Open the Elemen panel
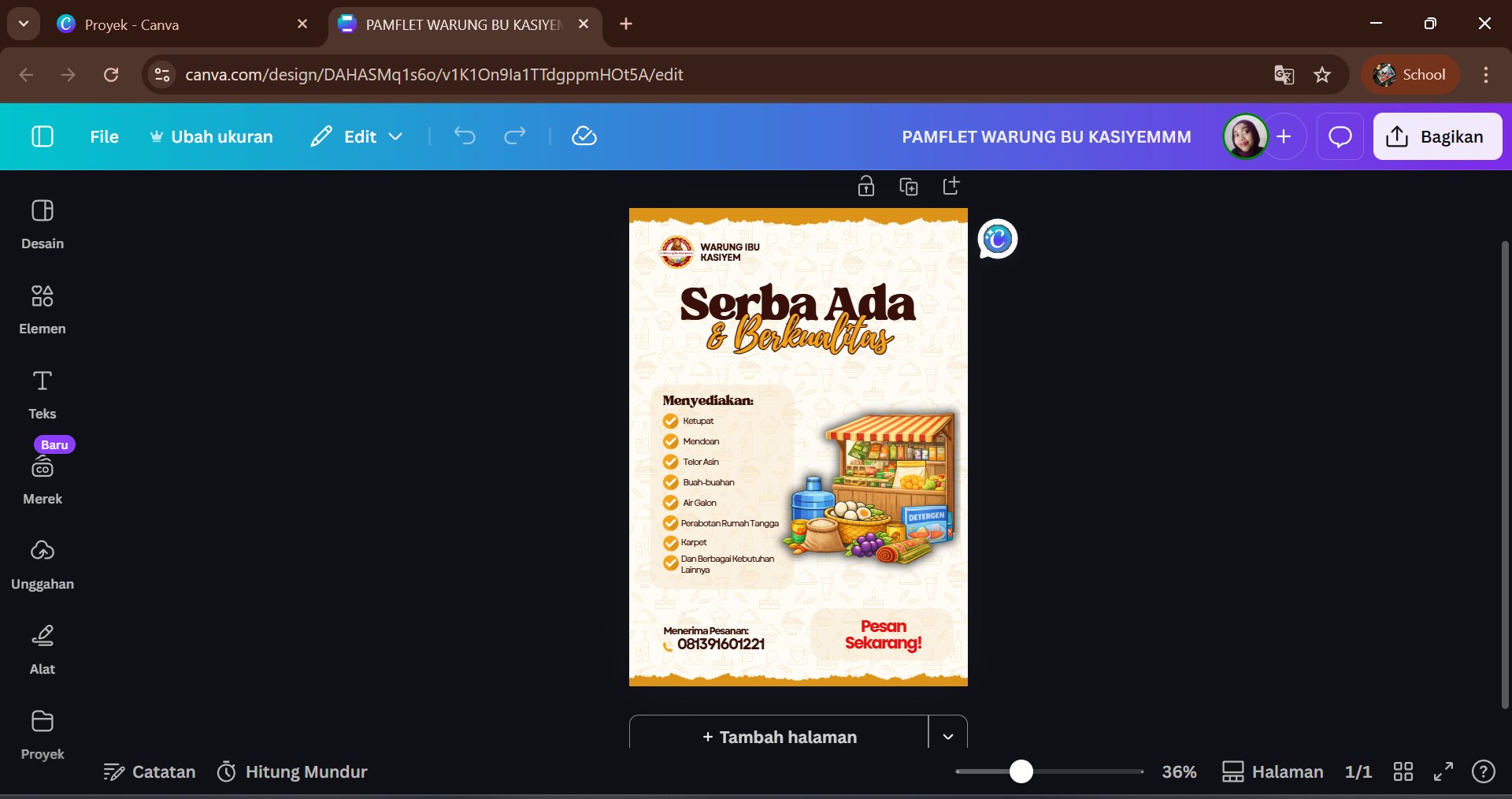Viewport: 1512px width, 799px height. [x=42, y=307]
